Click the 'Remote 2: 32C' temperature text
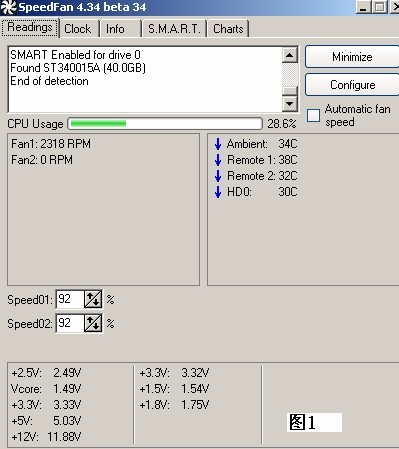The image size is (399, 449). (262, 176)
